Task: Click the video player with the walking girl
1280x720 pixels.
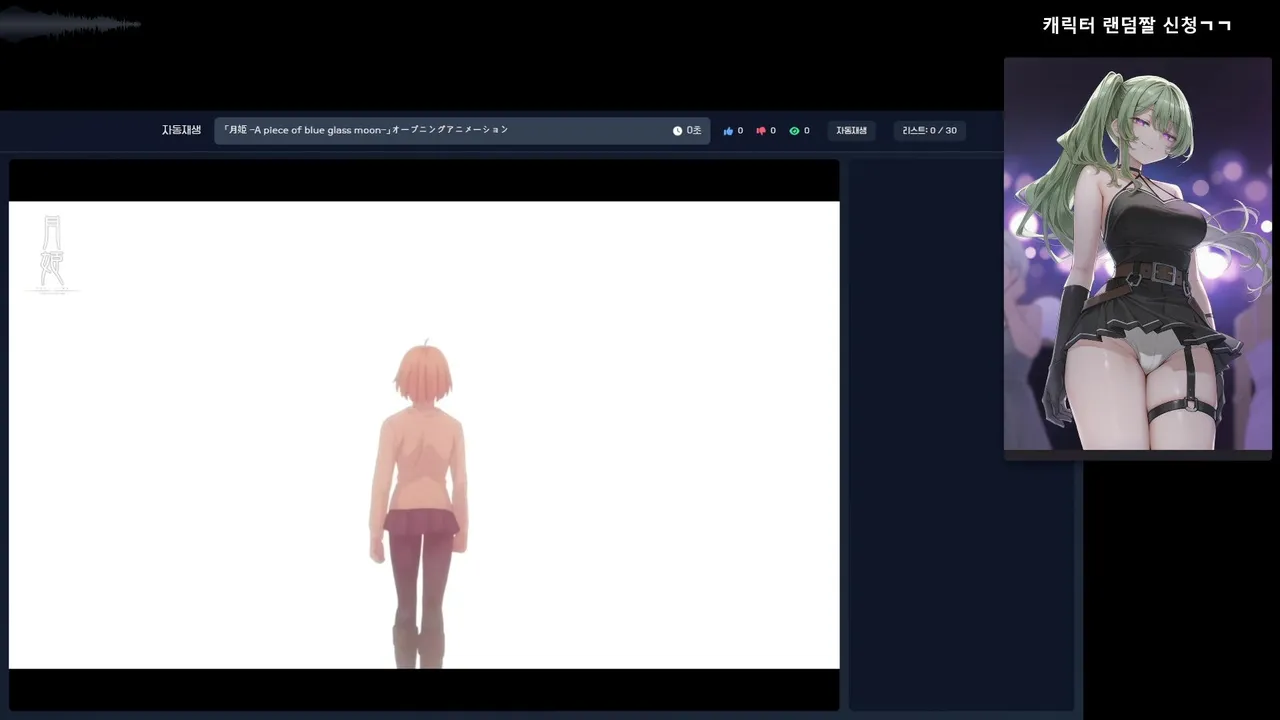Action: [424, 435]
